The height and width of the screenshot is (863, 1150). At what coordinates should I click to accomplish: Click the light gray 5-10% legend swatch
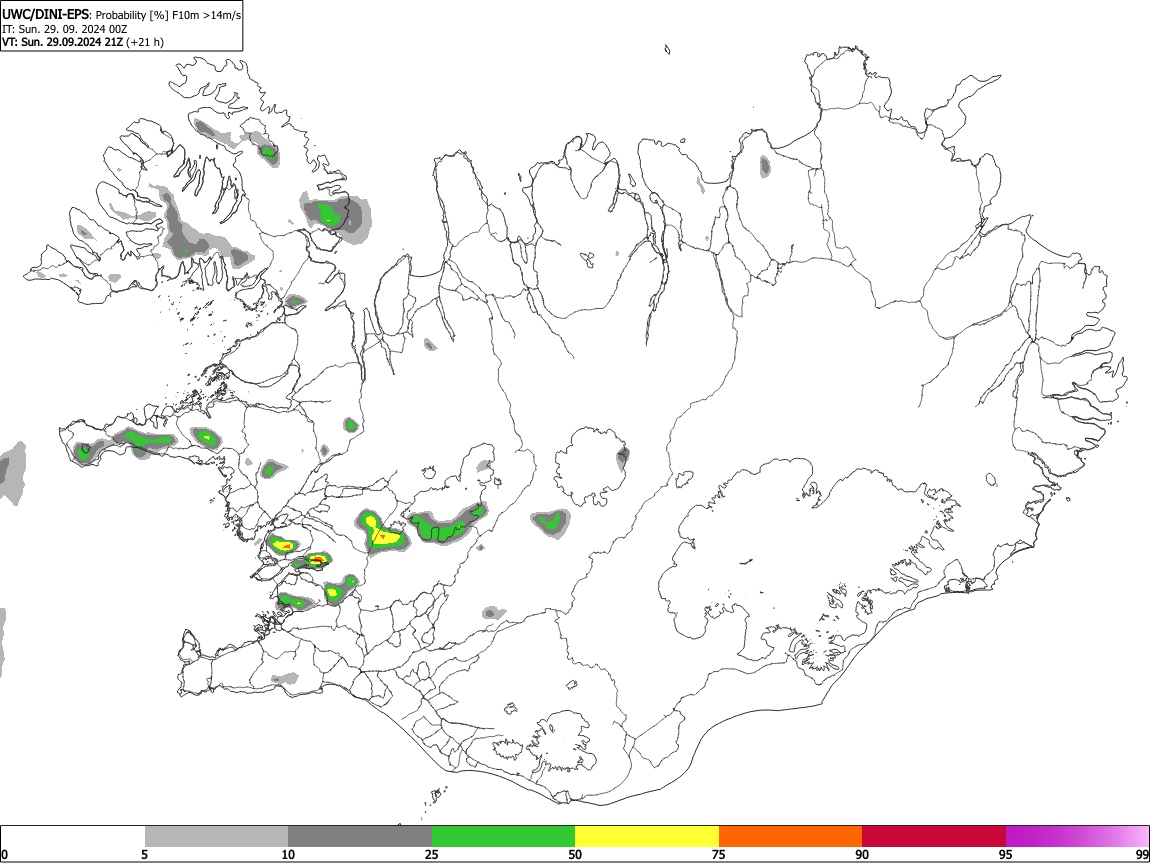(216, 837)
